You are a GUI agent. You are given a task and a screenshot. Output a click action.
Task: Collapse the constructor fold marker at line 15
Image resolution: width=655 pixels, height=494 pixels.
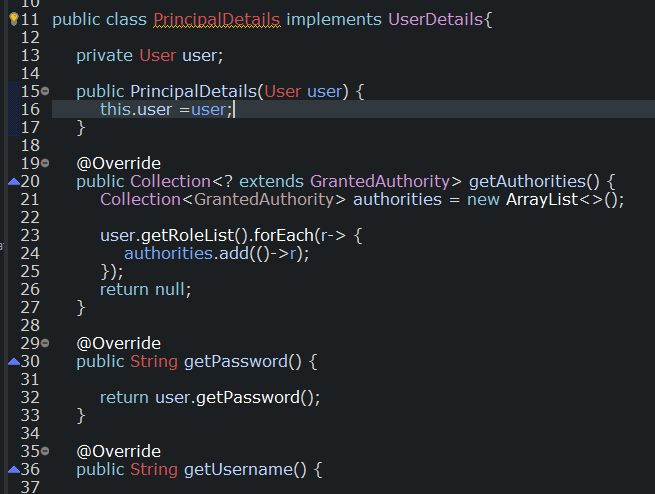(45, 91)
